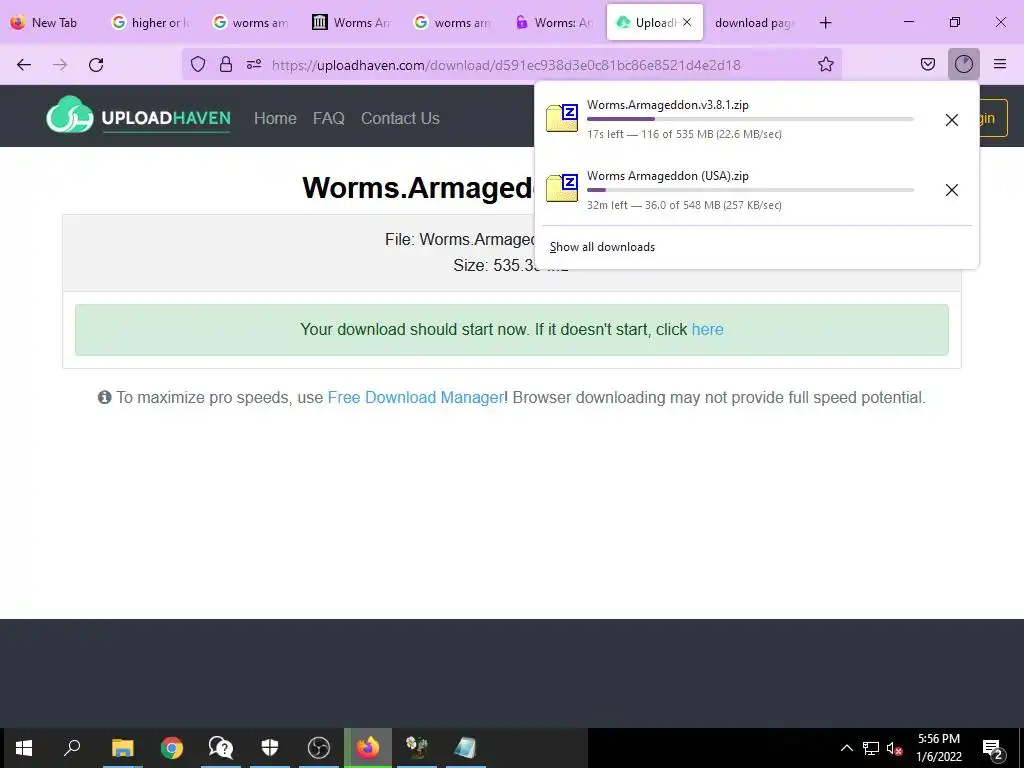Select '17s left — 116 of 535 MB' status text

pyautogui.click(x=684, y=134)
